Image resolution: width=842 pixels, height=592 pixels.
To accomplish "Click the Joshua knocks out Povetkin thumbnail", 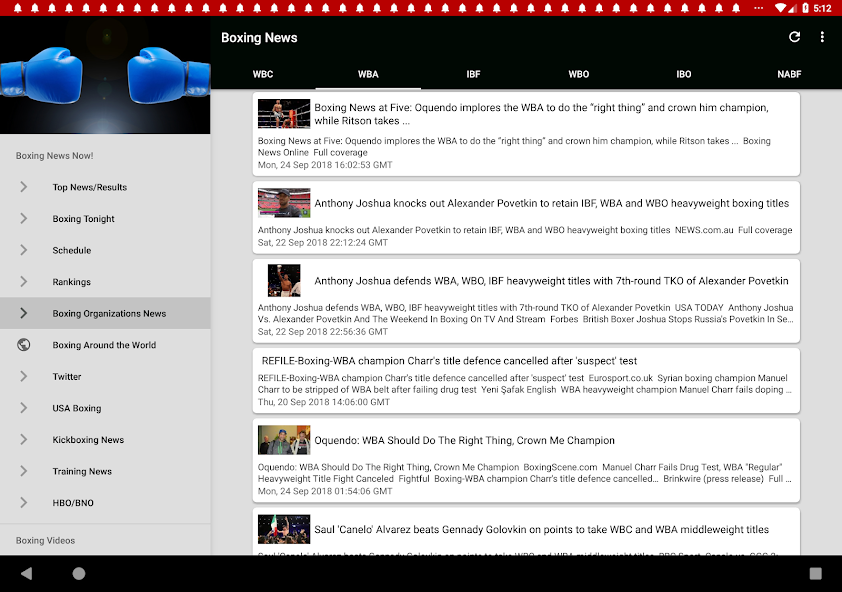I will tap(284, 203).
